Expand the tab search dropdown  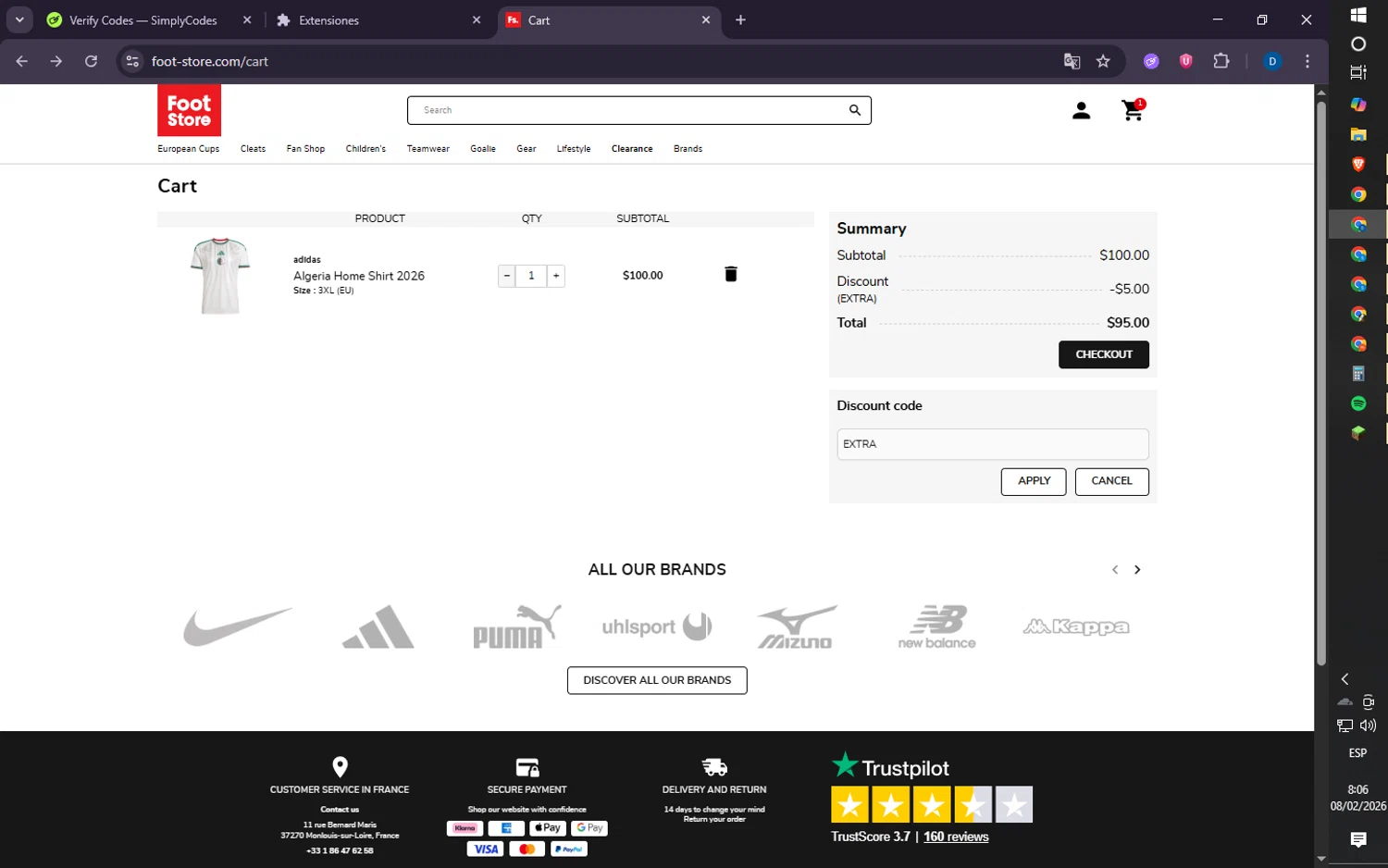point(19,20)
